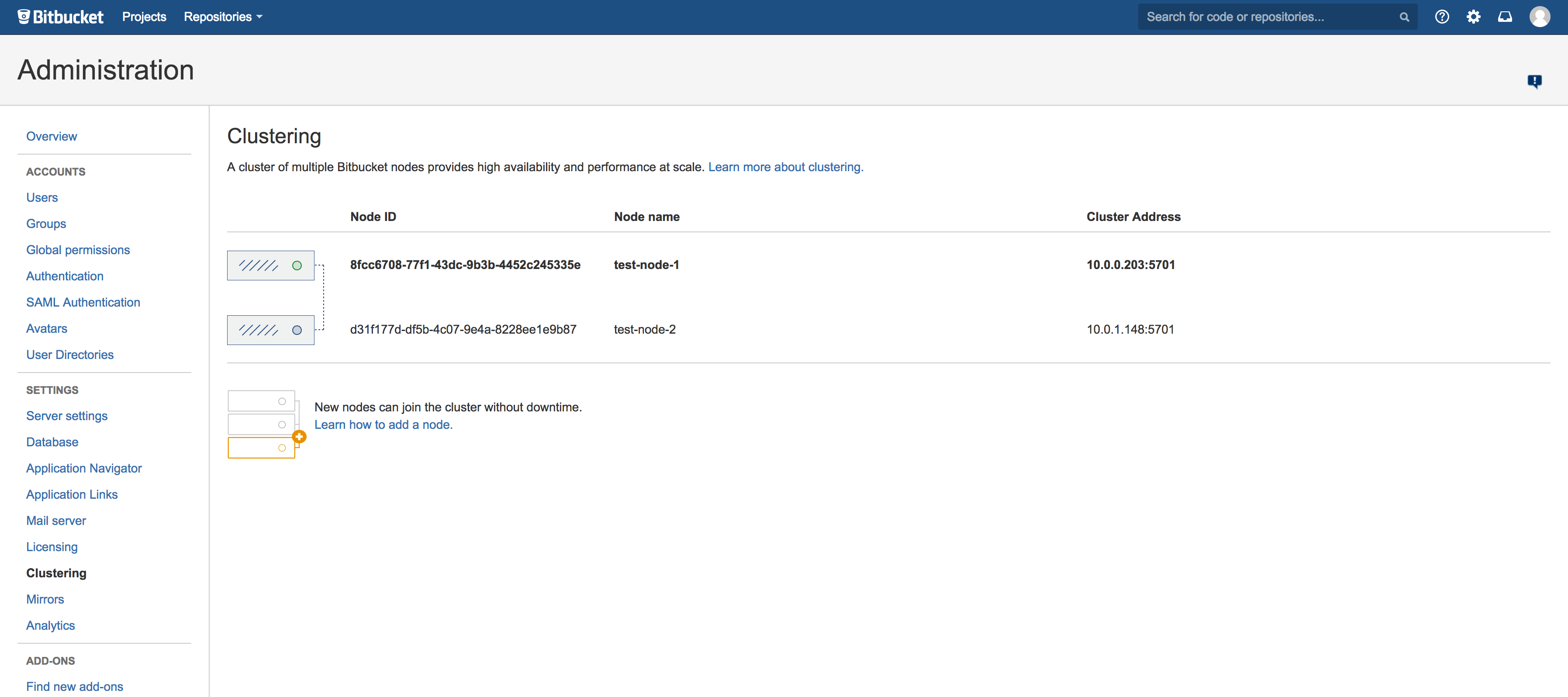Select the Global permissions sidebar item
This screenshot has width=1568, height=697.
click(78, 250)
